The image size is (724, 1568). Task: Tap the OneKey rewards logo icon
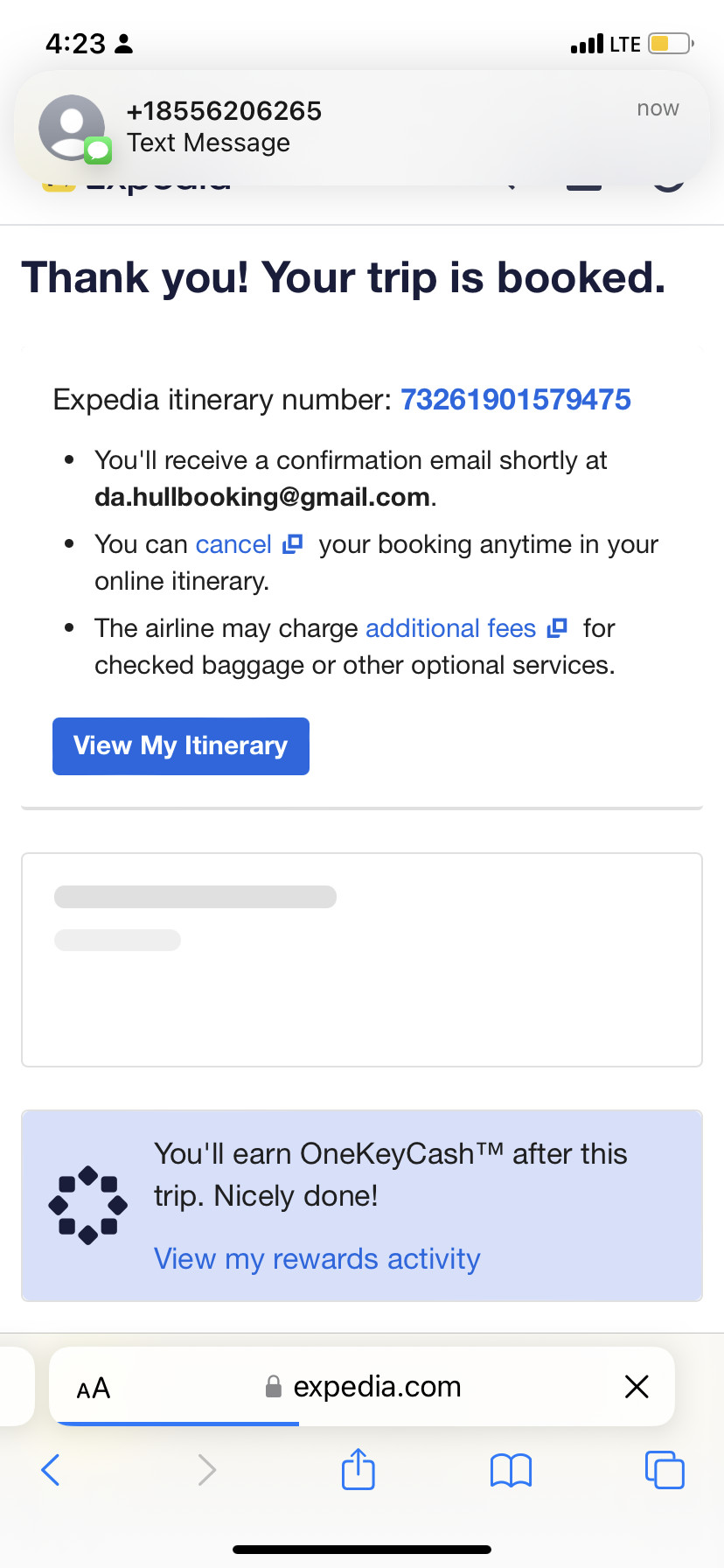[88, 1205]
